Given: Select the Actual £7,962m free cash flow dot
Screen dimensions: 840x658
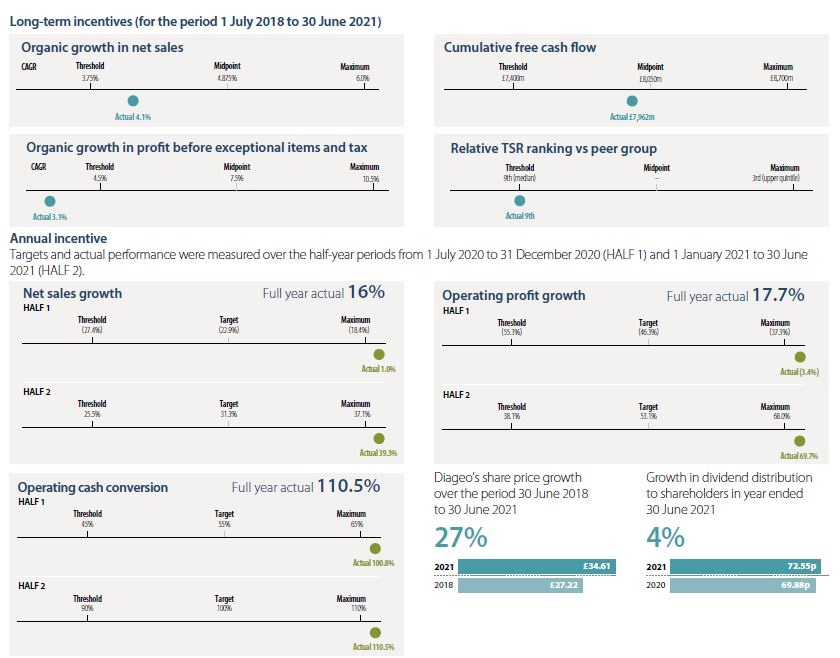Looking at the screenshot, I should tap(631, 101).
